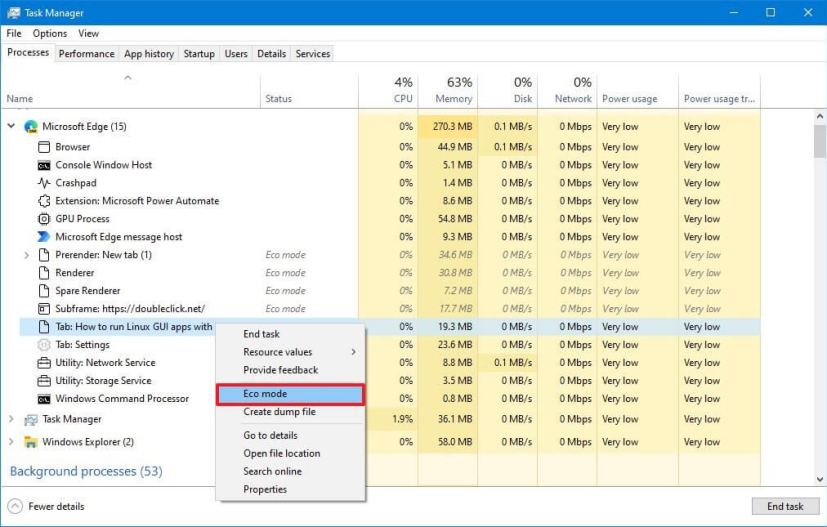Open the File menu
The width and height of the screenshot is (827, 527).
tap(14, 33)
